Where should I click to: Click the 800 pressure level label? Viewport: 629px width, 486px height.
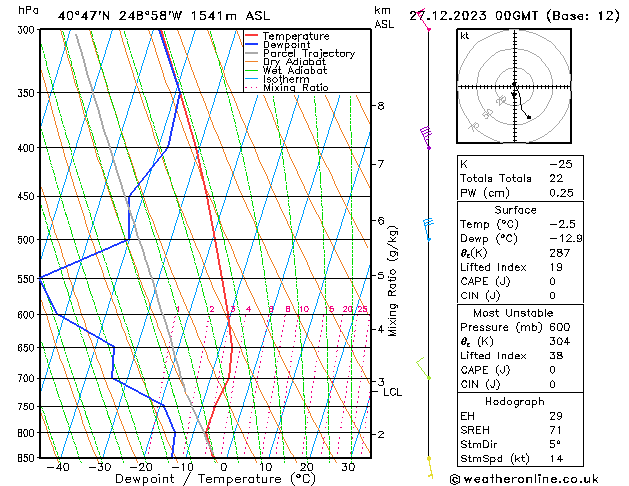[x=28, y=433]
